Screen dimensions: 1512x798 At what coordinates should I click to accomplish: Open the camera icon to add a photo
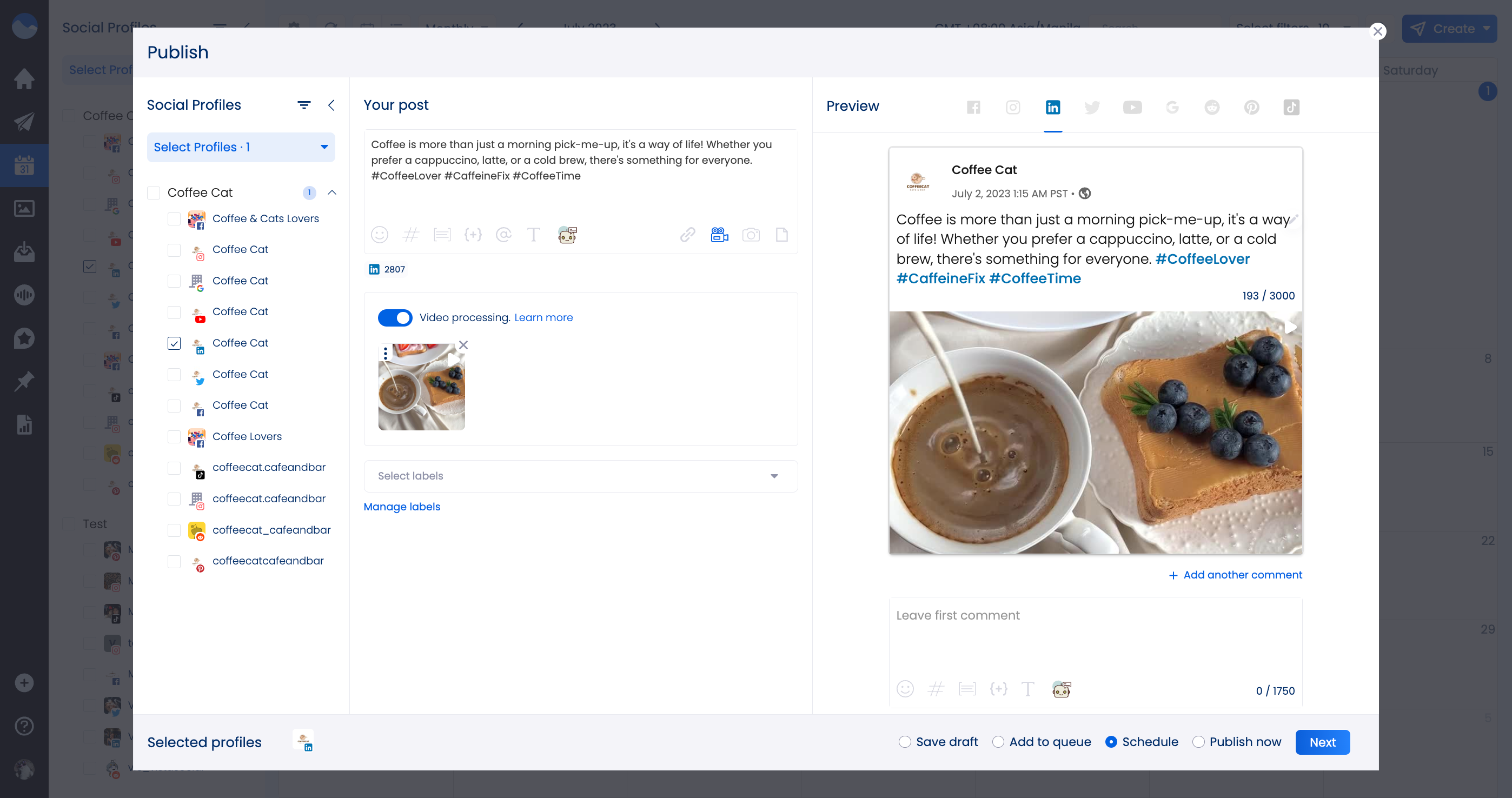pos(751,235)
